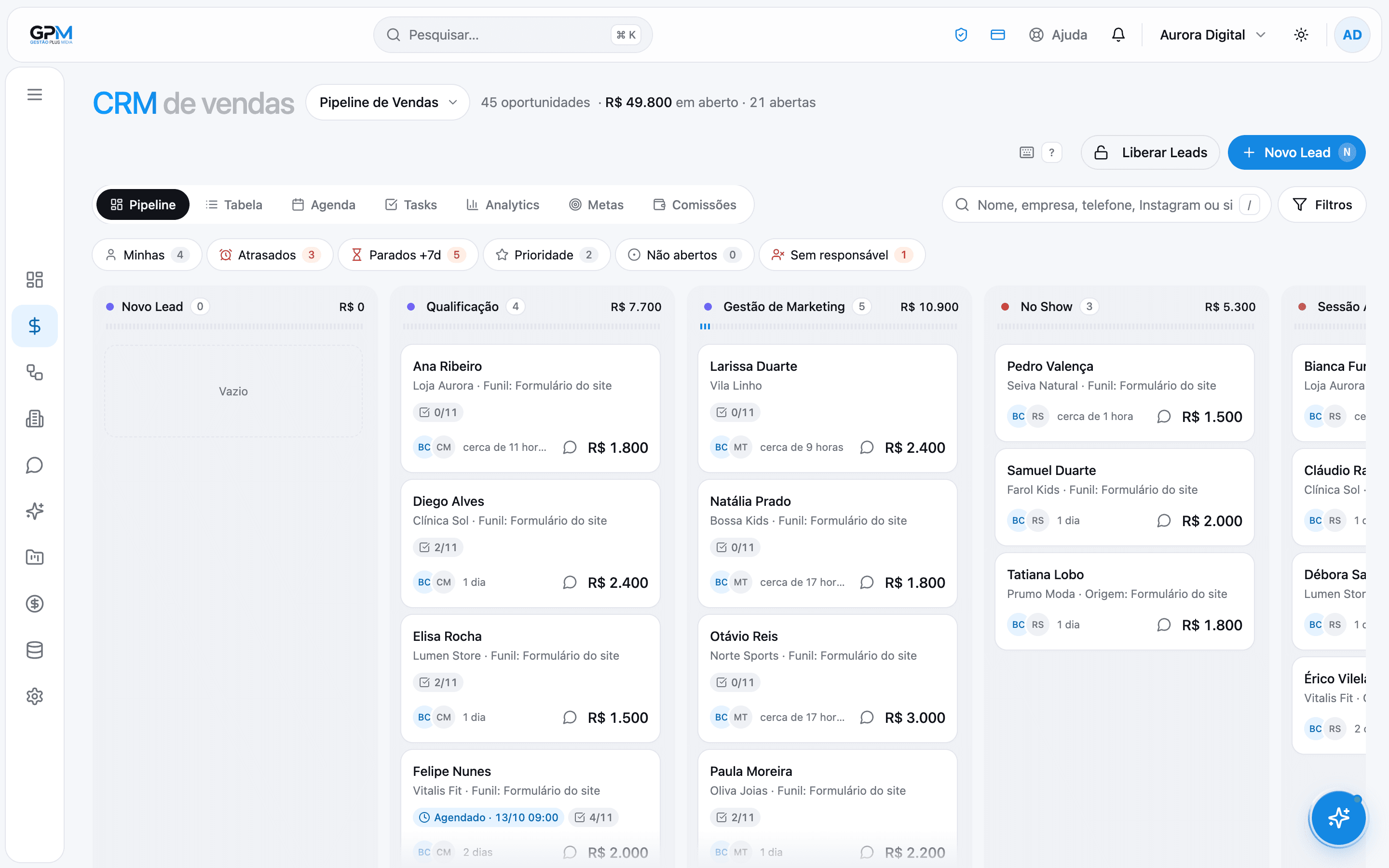
Task: Open the Filtros panel
Action: pos(1322,205)
